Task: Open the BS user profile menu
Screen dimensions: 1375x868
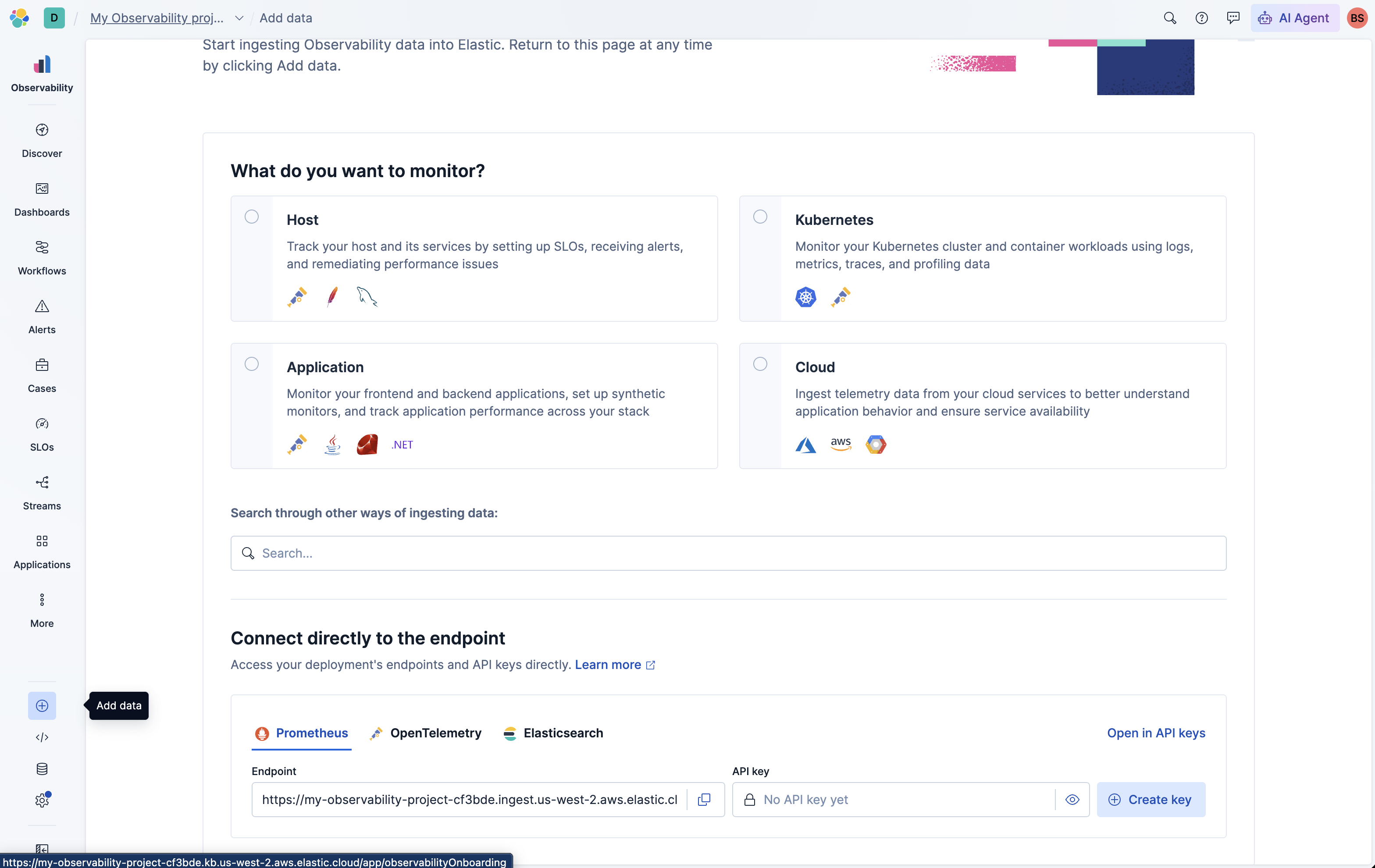Action: (1357, 18)
